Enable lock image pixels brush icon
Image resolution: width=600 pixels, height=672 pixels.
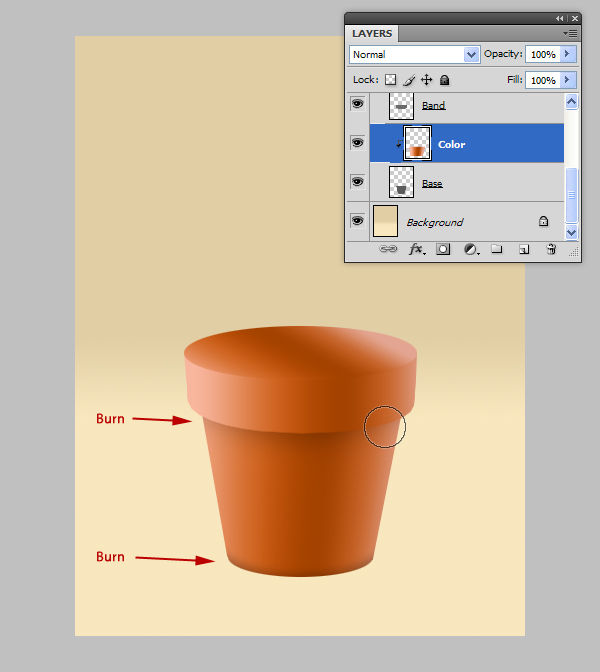[408, 80]
